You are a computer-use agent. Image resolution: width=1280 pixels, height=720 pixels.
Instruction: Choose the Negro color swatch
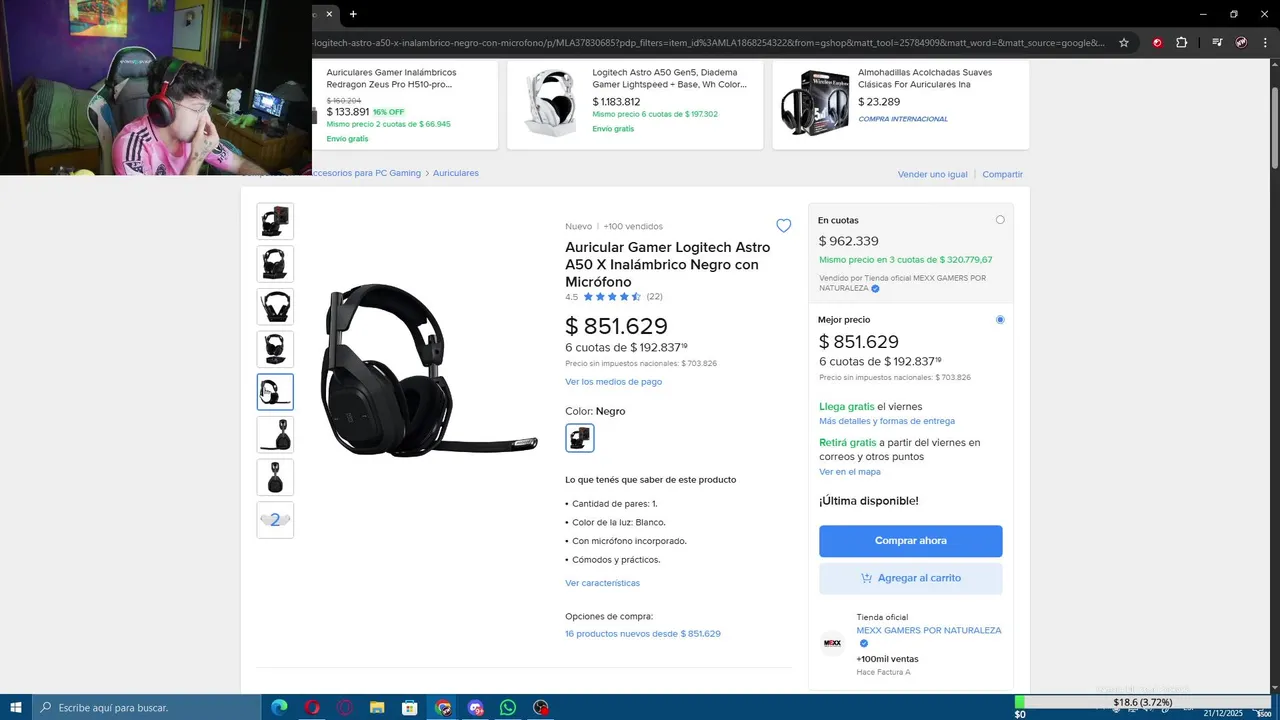(x=579, y=438)
